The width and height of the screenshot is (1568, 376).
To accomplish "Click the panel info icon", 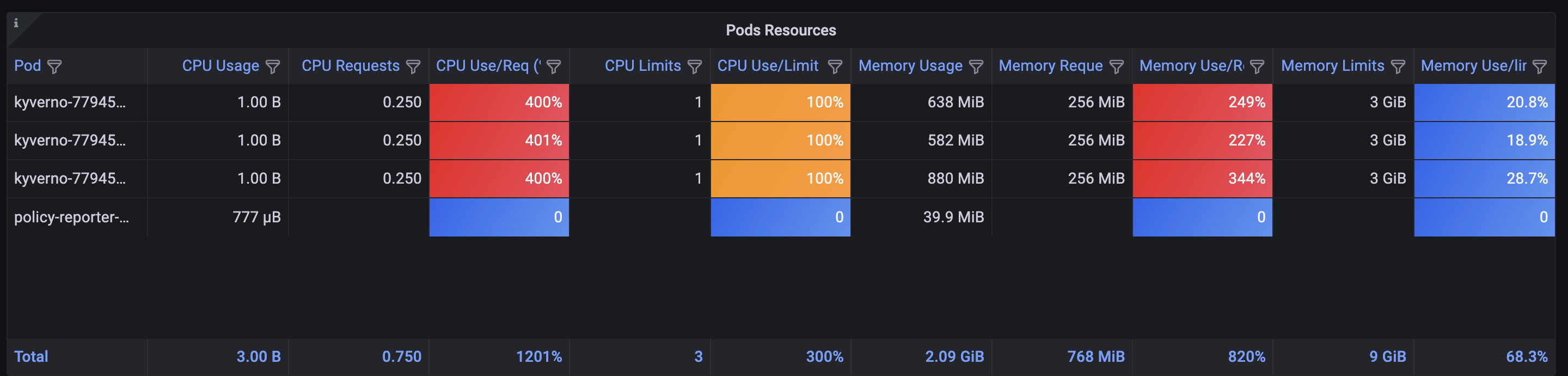I will 16,23.
